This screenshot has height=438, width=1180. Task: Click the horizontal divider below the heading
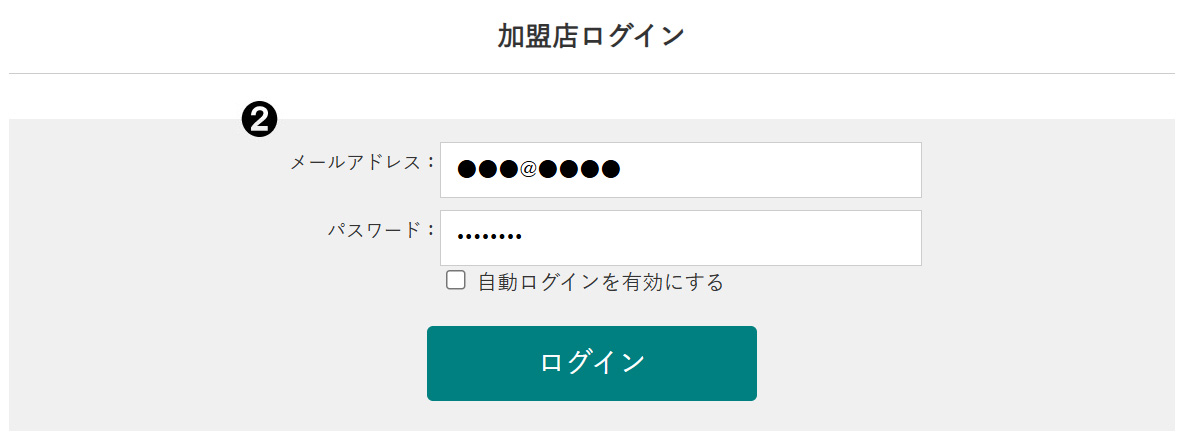591,74
